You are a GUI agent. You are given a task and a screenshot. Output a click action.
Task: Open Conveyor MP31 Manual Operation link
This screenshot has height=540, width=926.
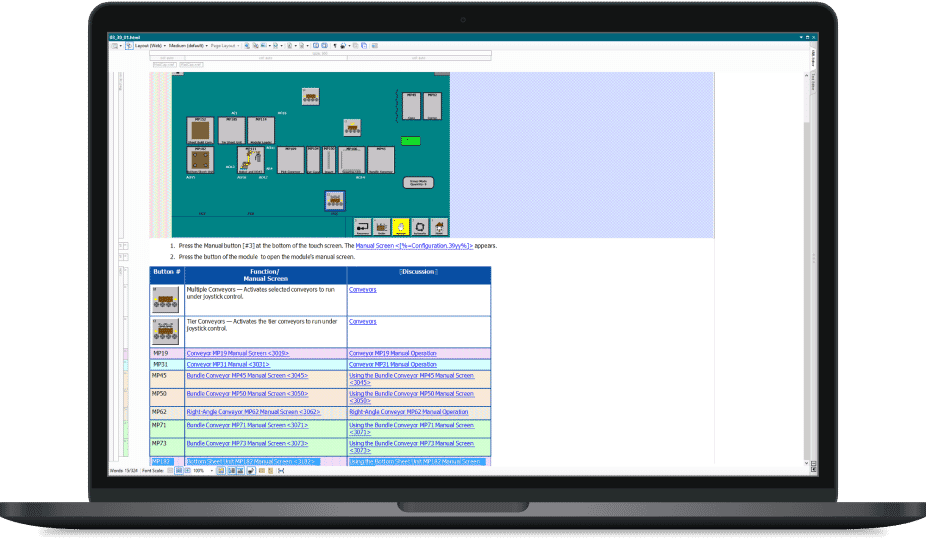click(x=393, y=365)
